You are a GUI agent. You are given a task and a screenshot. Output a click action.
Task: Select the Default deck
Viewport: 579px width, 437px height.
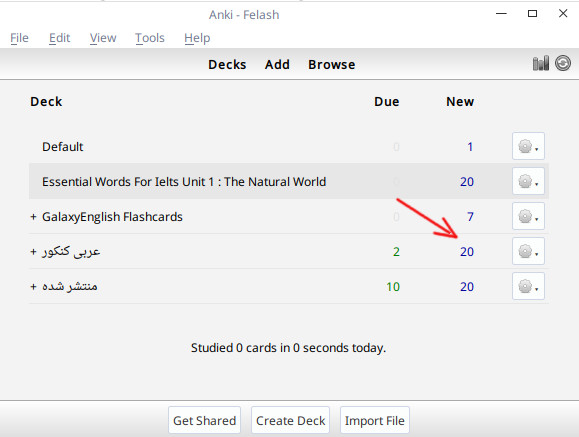click(x=62, y=147)
